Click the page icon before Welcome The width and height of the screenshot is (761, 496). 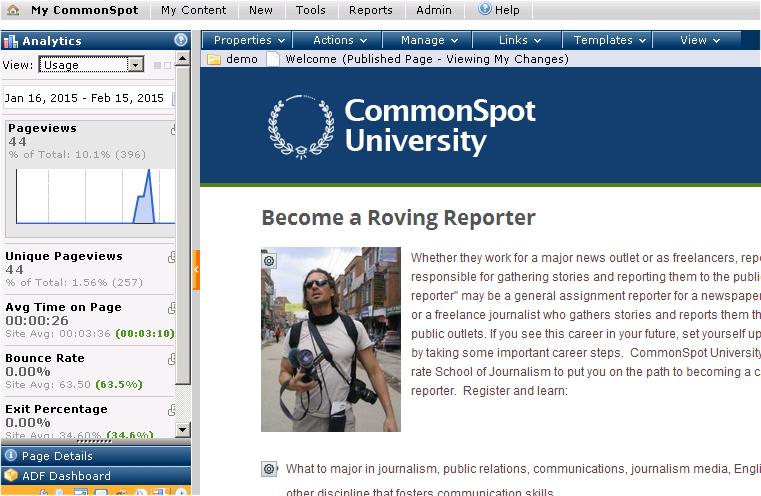pyautogui.click(x=273, y=59)
